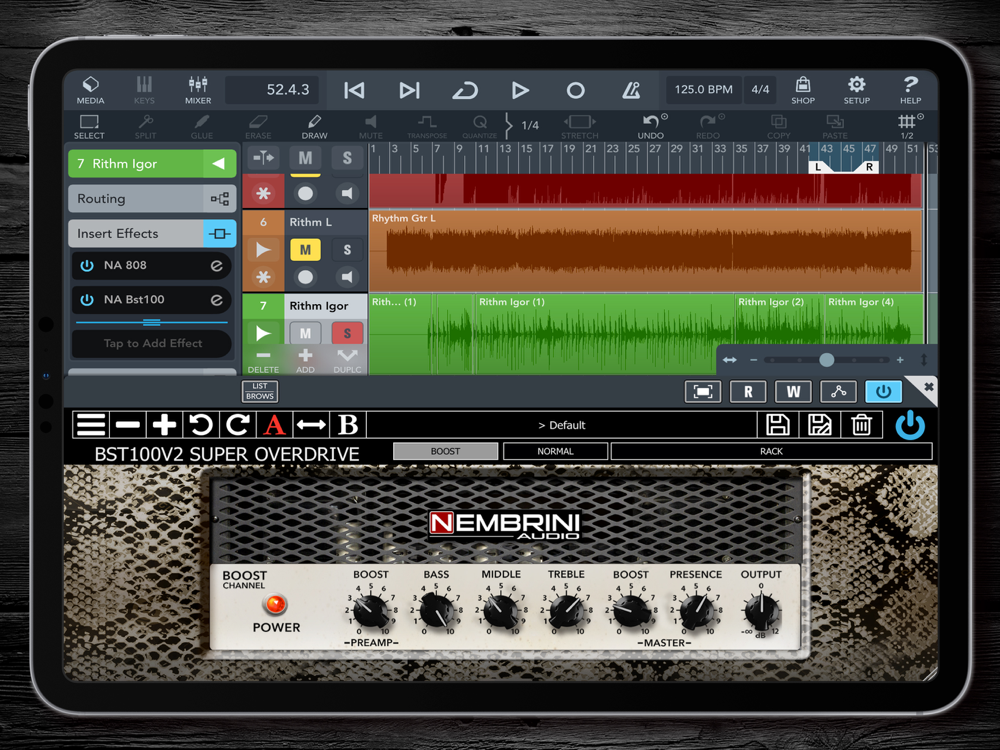The image size is (1000, 750).
Task: Open the Mixer panel
Action: point(198,90)
